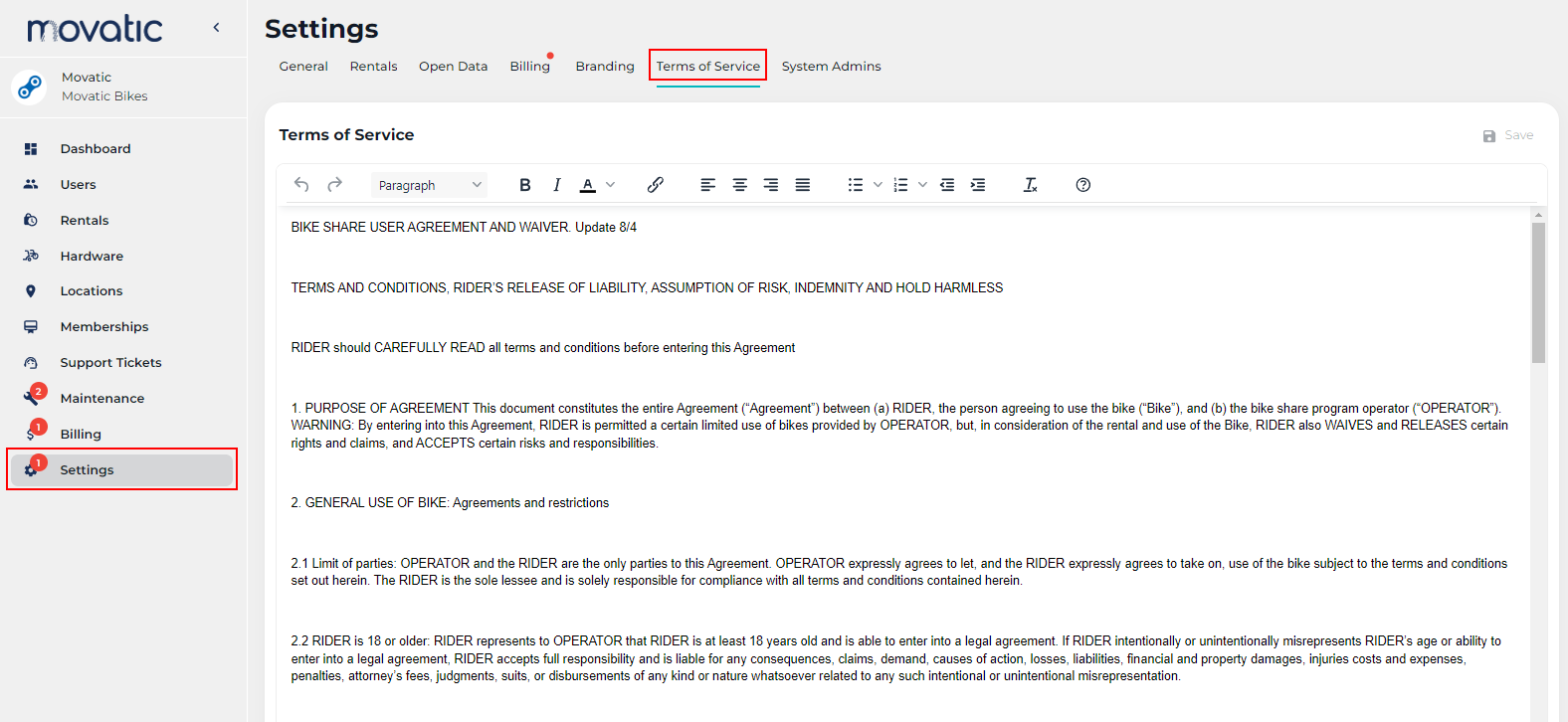1568x722 pixels.
Task: Click the insert link icon
Action: (x=656, y=185)
